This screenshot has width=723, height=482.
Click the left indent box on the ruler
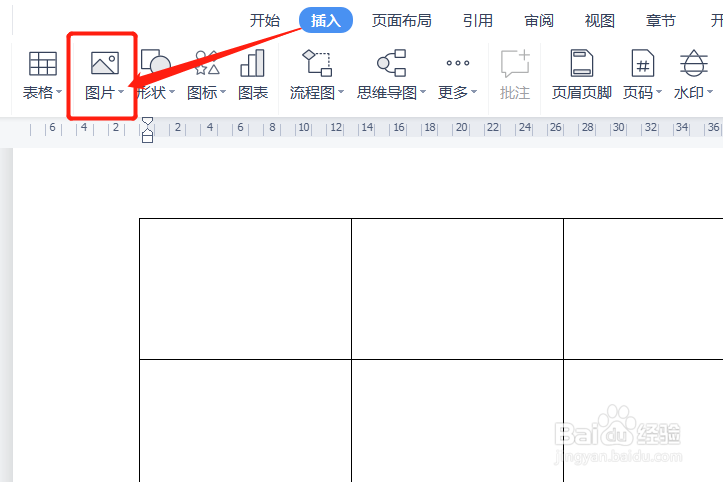147,138
